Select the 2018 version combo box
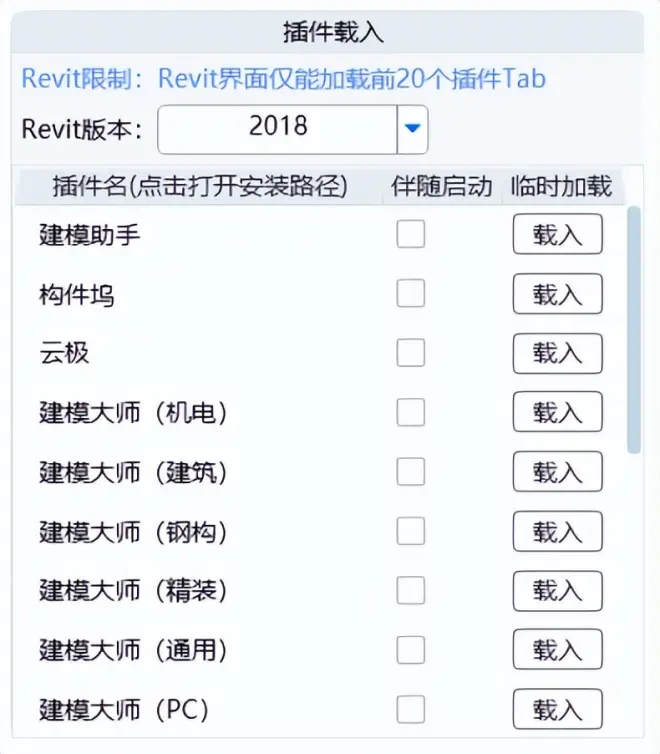660x754 pixels. point(292,129)
